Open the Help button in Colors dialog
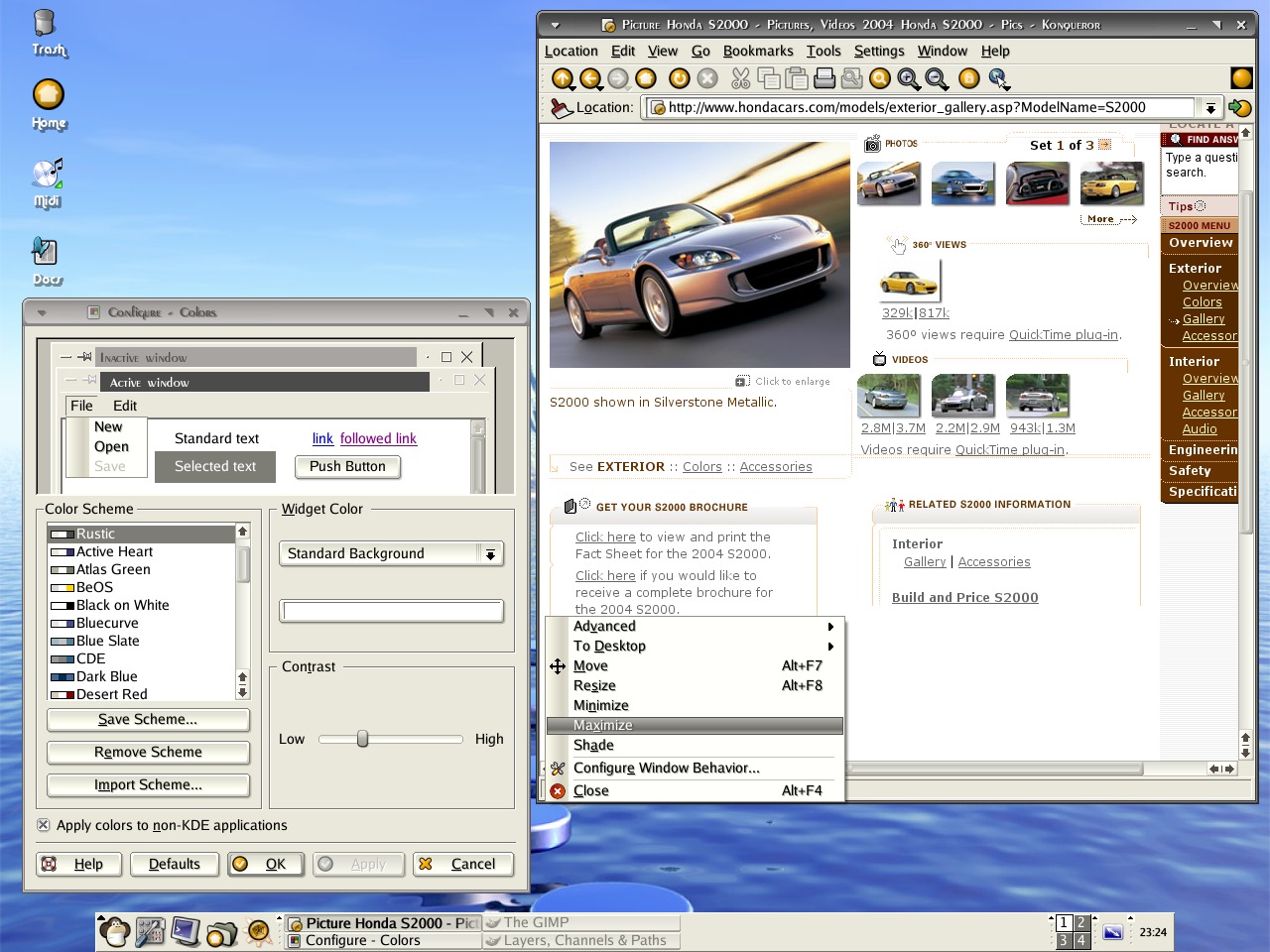The width and height of the screenshot is (1270, 952). 78,864
